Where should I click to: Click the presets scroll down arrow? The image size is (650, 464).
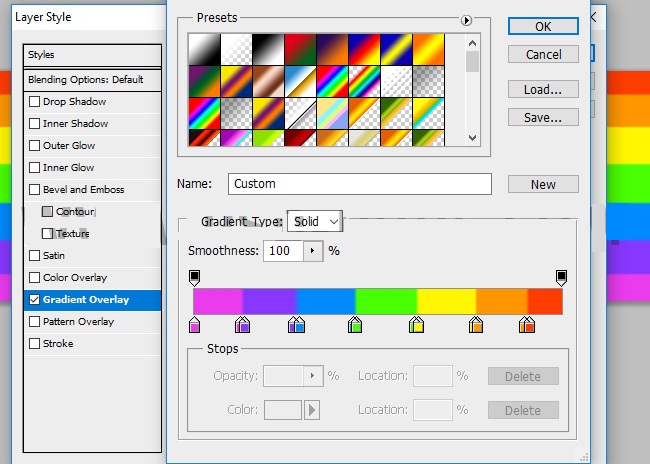(473, 138)
